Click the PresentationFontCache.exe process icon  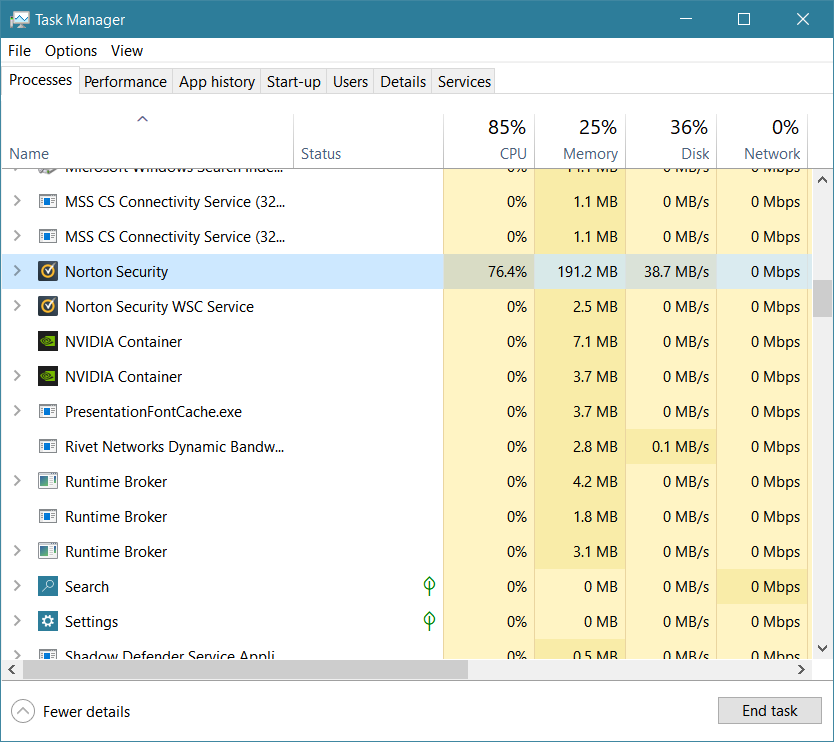[x=47, y=412]
